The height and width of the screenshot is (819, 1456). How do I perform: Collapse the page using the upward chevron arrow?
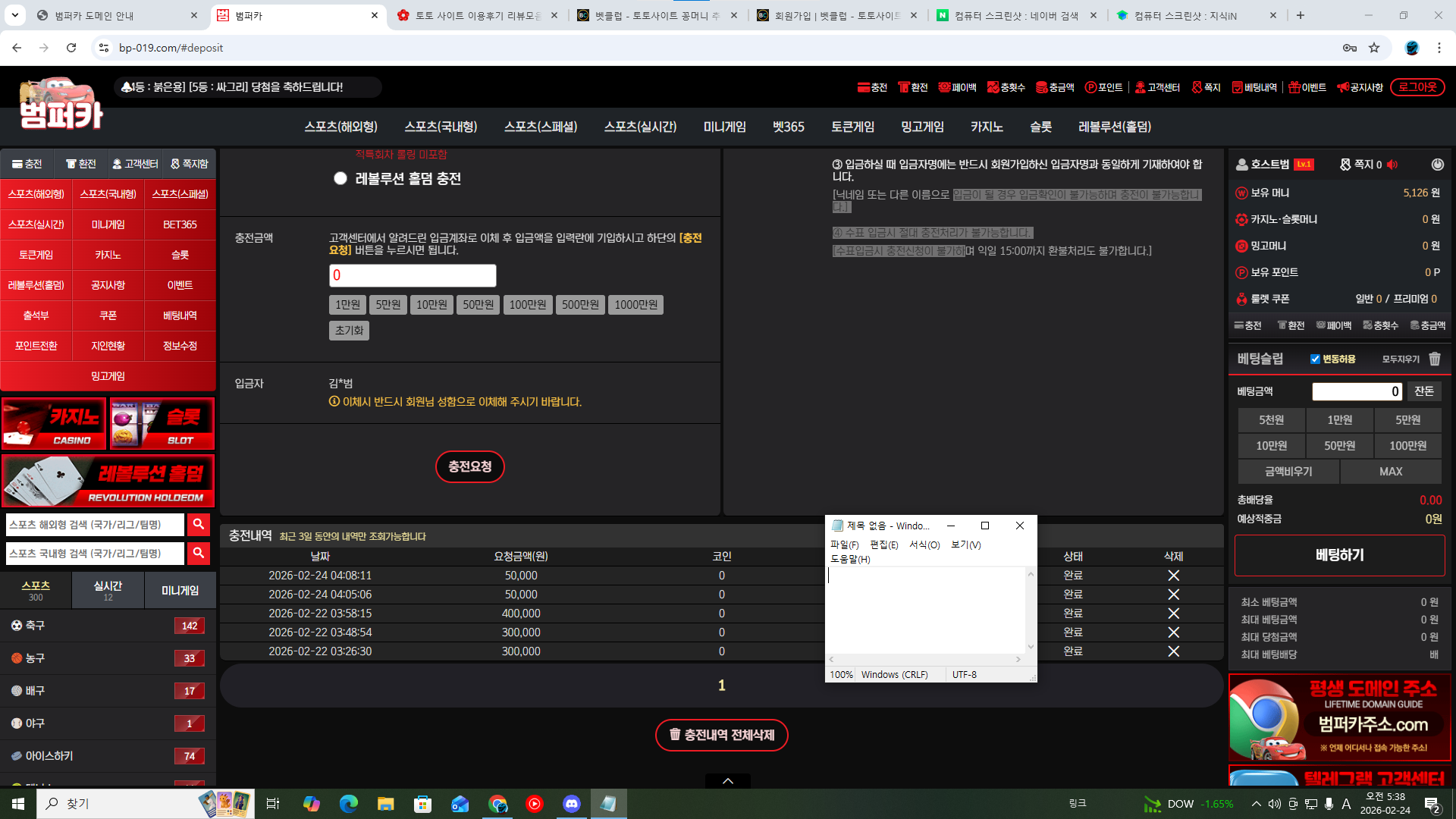click(727, 780)
